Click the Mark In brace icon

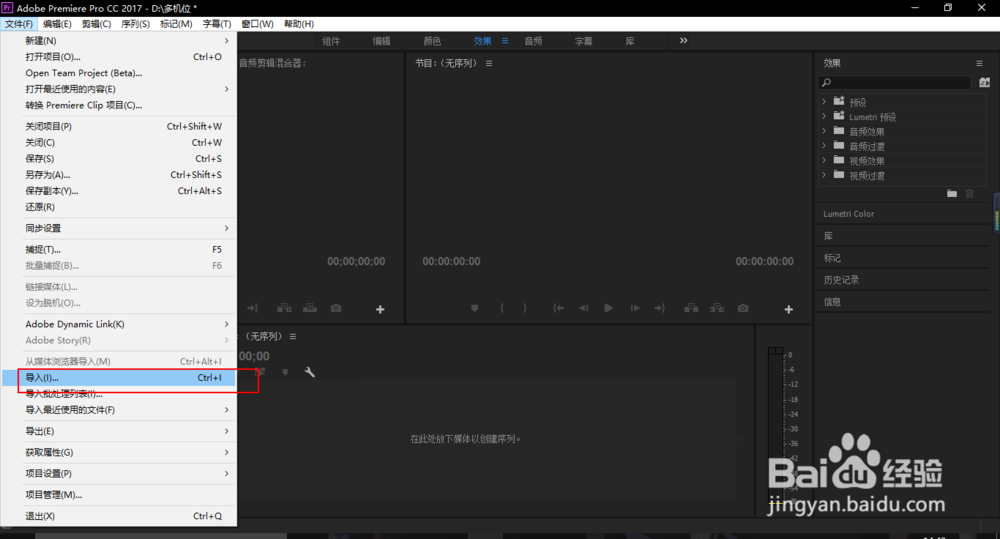(x=502, y=308)
